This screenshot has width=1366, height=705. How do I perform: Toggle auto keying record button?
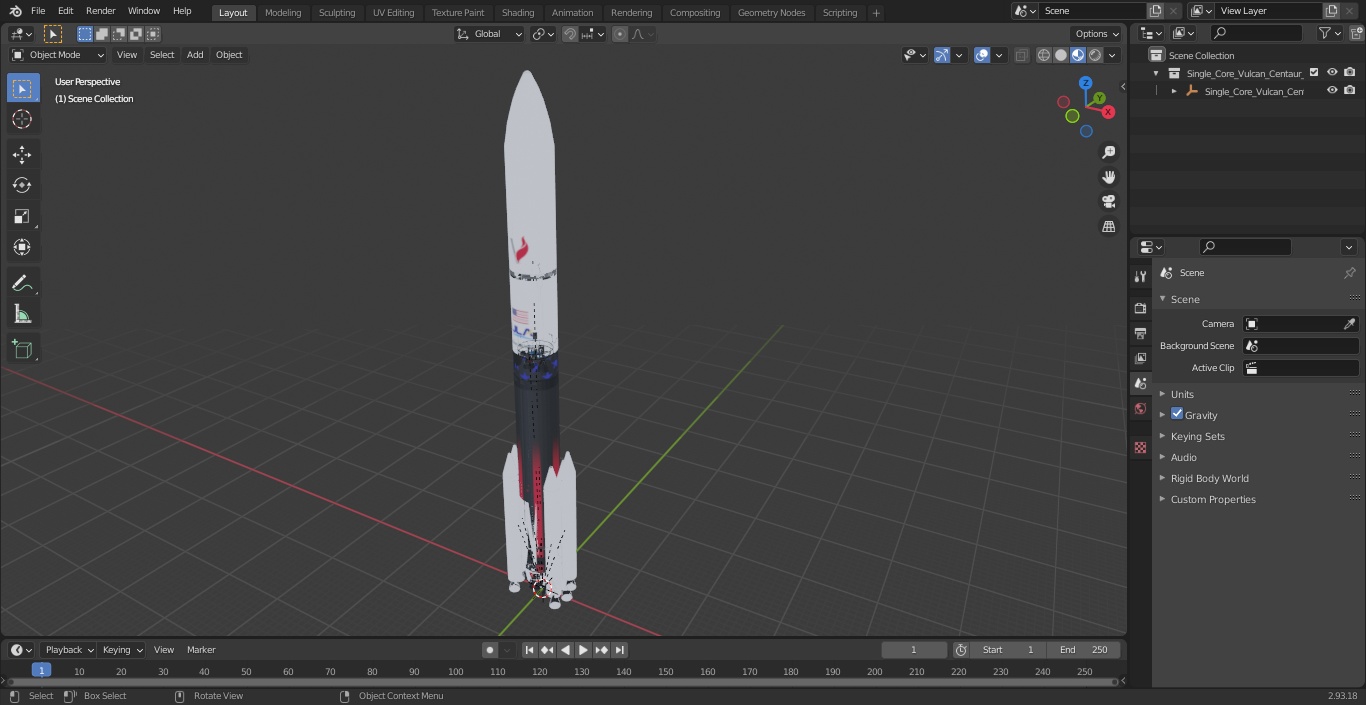[490, 650]
